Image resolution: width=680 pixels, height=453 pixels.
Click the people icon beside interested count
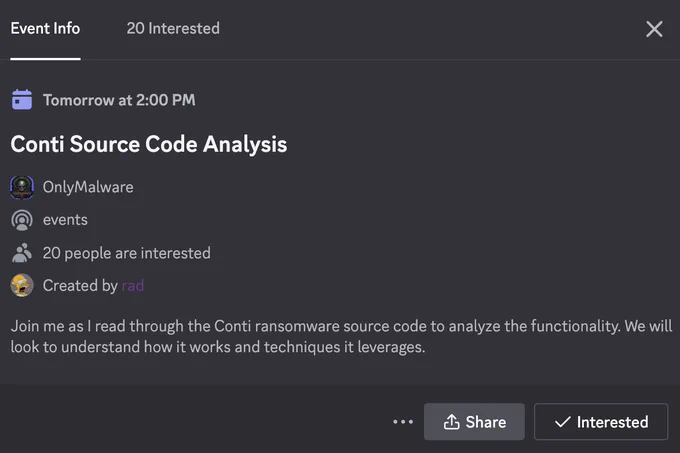tap(22, 253)
